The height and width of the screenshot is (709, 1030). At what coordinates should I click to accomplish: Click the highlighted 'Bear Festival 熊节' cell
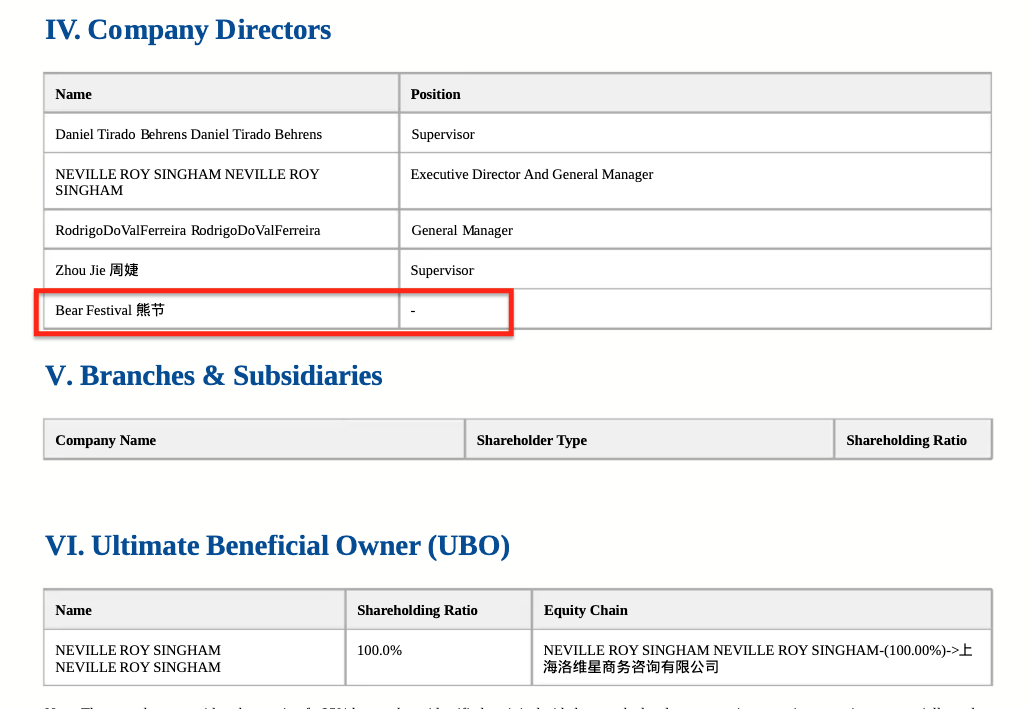(110, 310)
